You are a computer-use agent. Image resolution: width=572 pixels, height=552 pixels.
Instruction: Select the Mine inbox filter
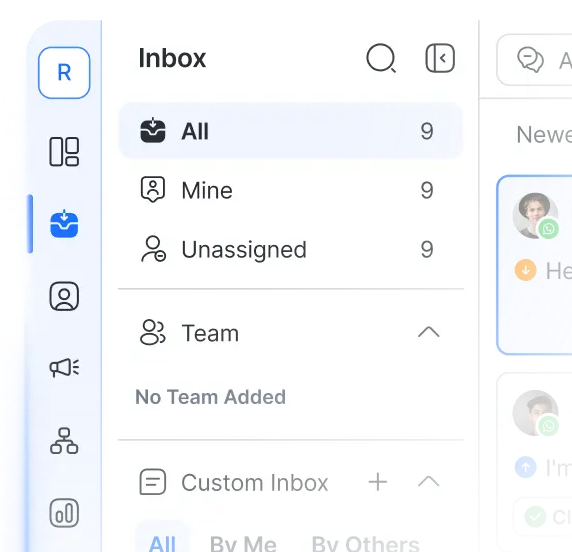tap(291, 190)
